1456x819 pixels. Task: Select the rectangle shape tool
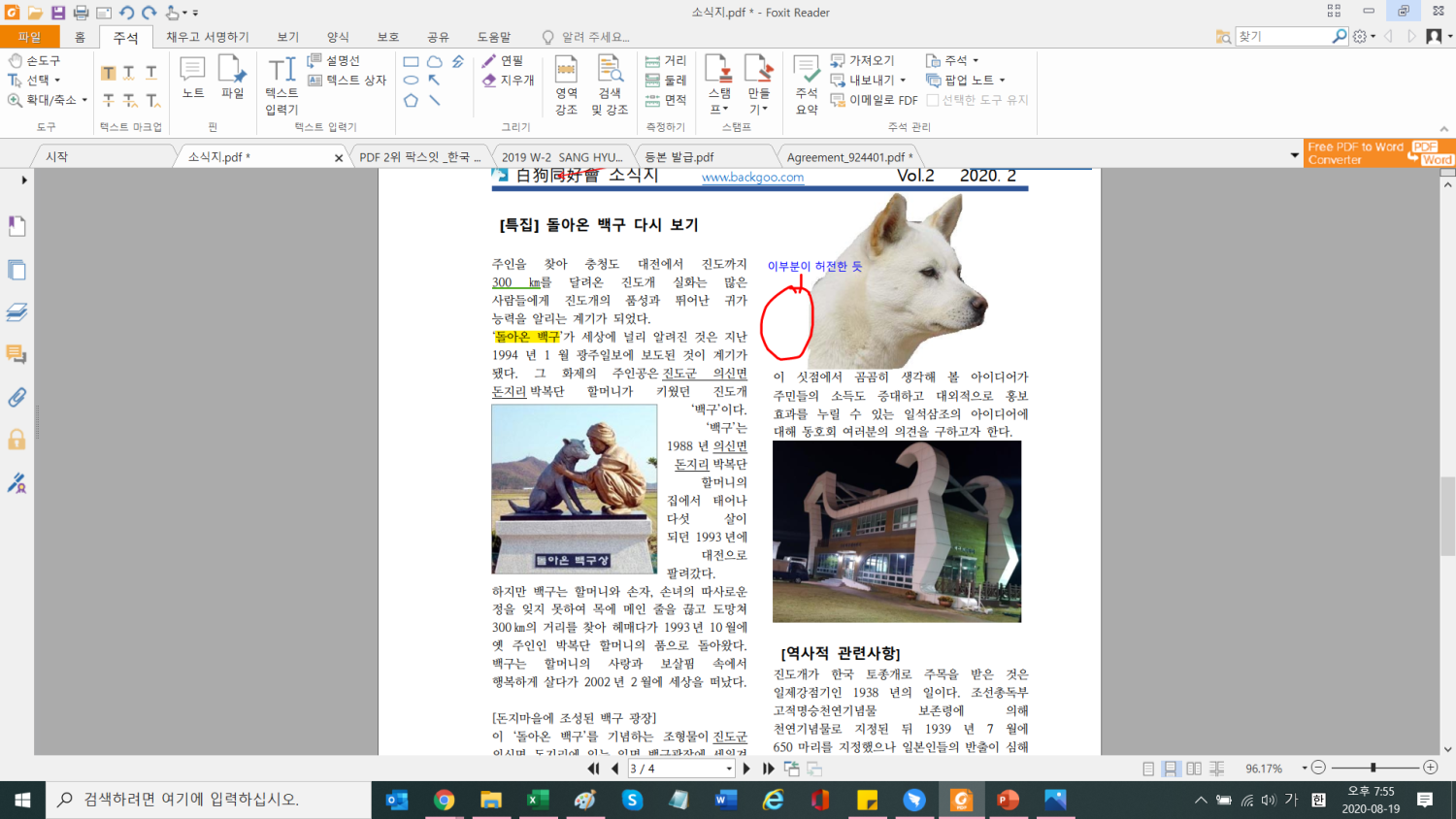click(x=412, y=61)
